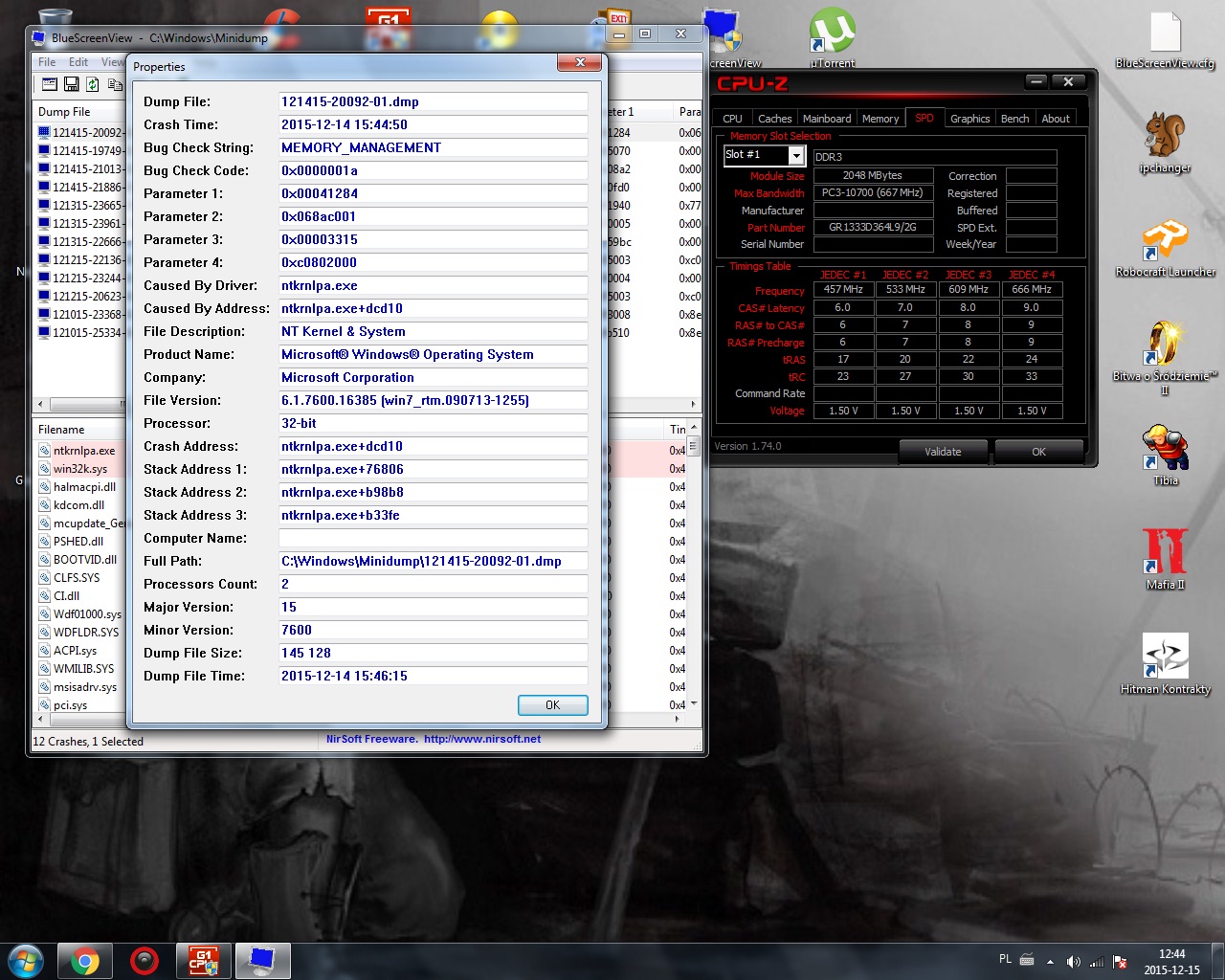This screenshot has height=980, width=1225.
Task: Open the NirSoft website link in status bar
Action: click(482, 739)
